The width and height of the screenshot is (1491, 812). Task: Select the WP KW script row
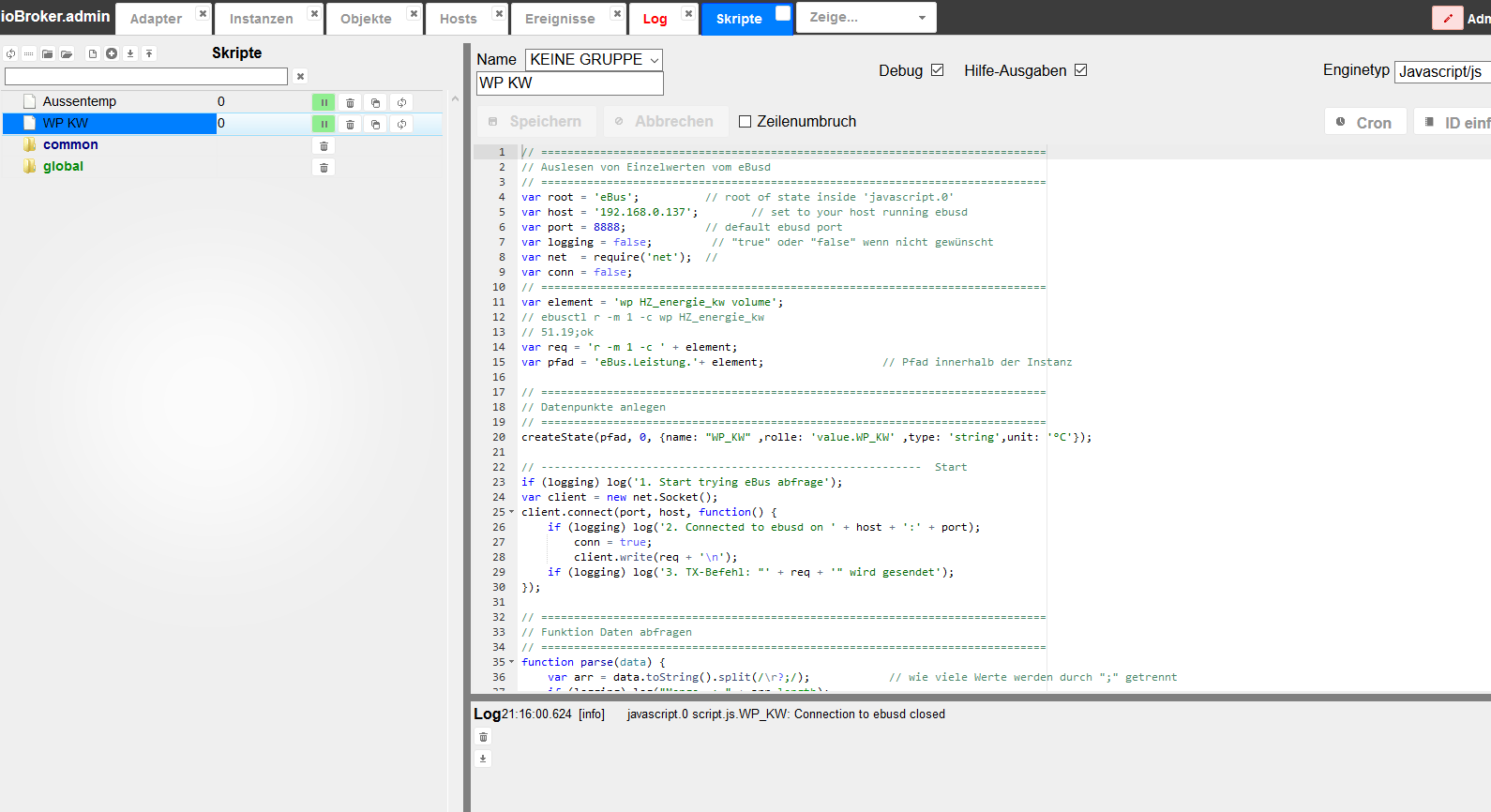(x=222, y=124)
